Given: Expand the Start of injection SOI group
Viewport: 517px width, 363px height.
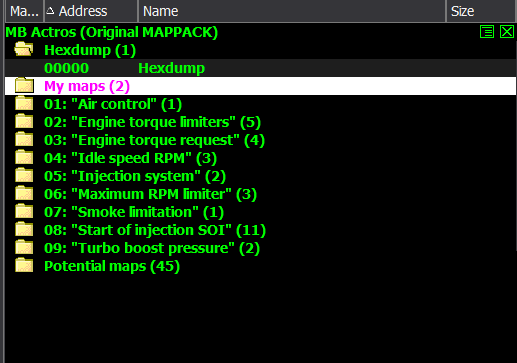Looking at the screenshot, I should click(155, 230).
